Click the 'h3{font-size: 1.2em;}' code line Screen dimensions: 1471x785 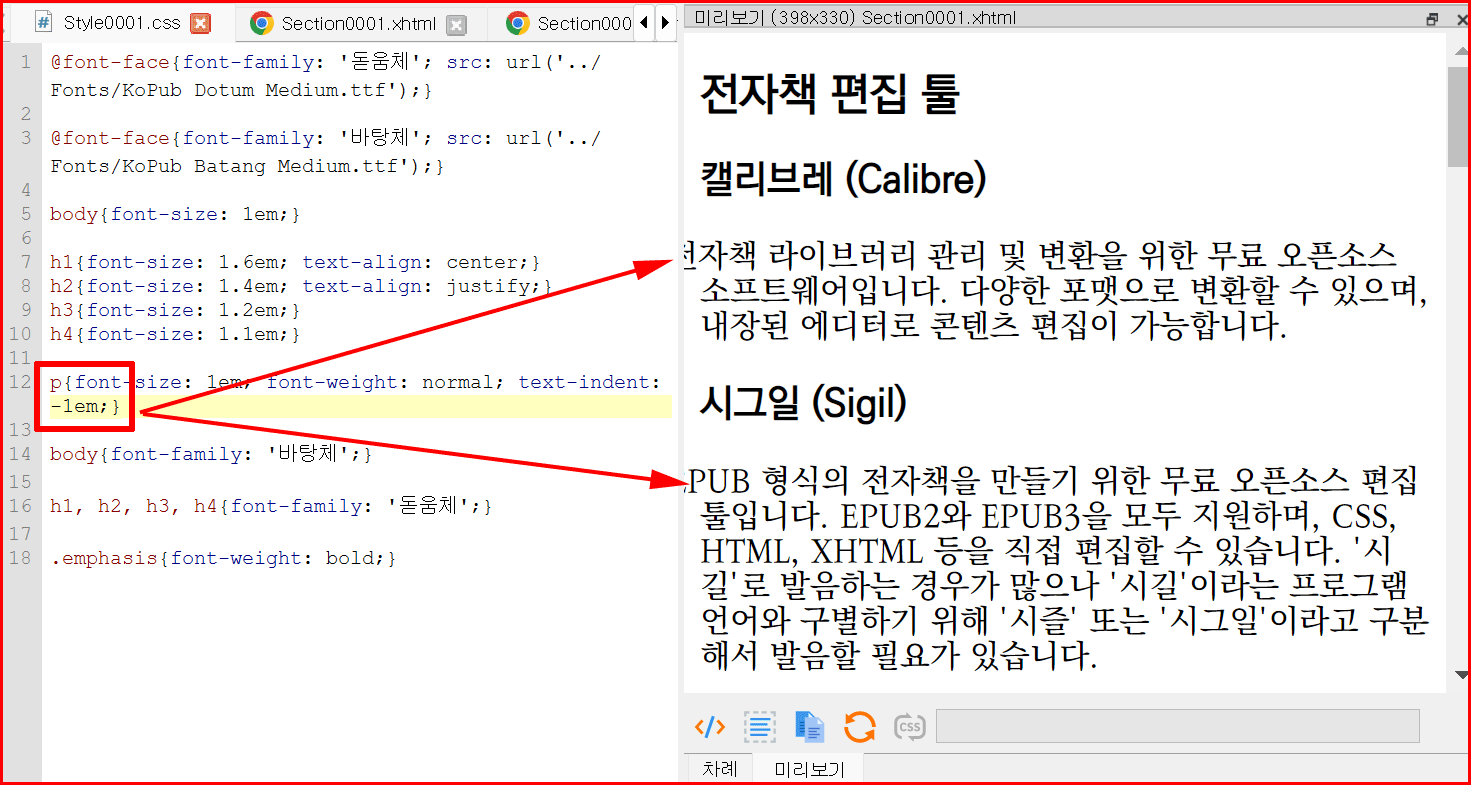point(175,310)
